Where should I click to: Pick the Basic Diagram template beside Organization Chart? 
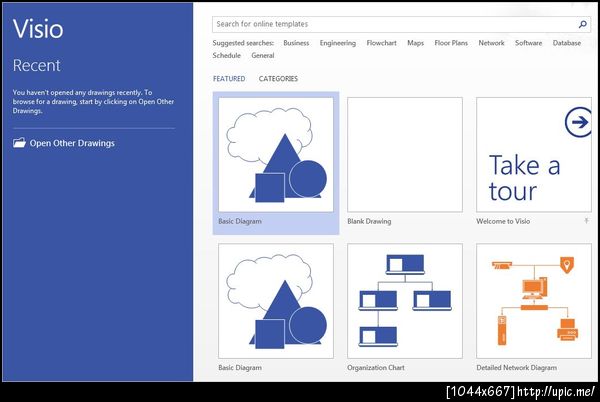coord(276,308)
